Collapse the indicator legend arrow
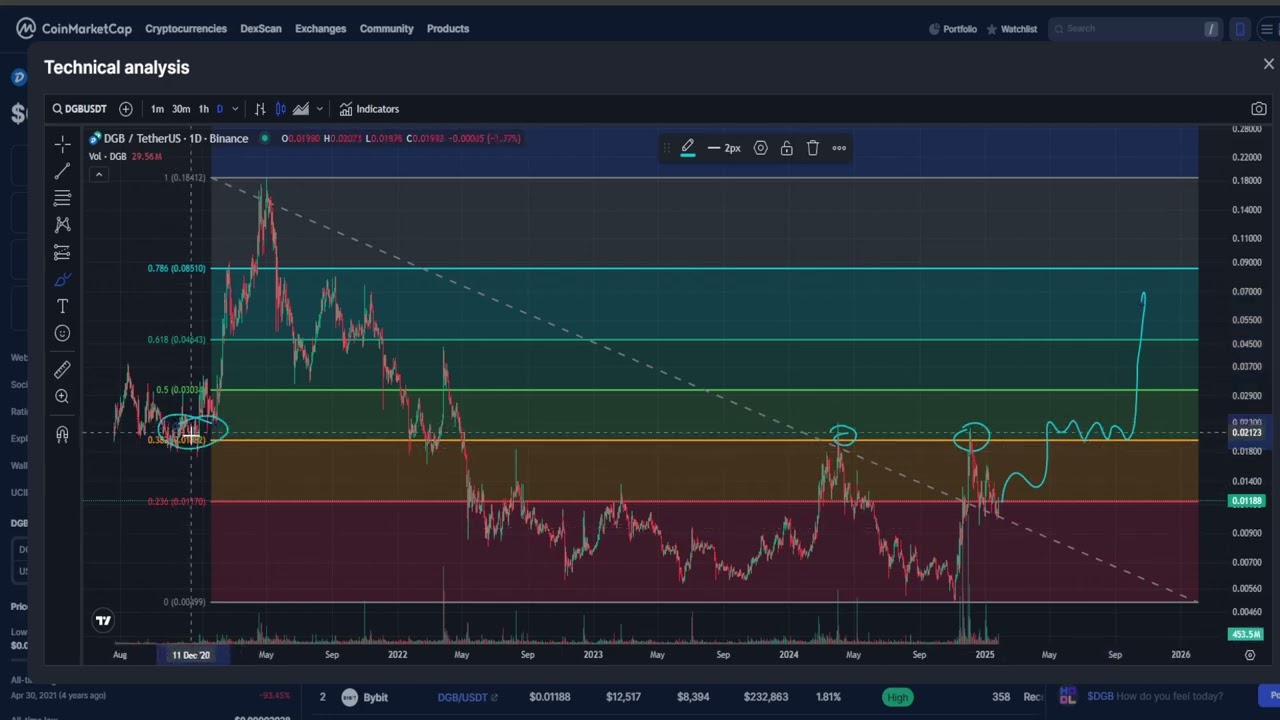 click(98, 175)
